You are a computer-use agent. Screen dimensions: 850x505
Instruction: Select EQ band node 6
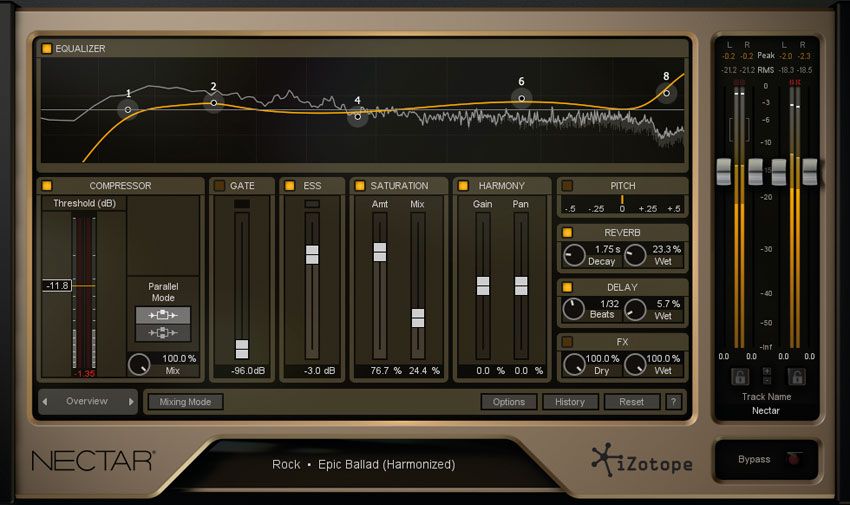[521, 99]
